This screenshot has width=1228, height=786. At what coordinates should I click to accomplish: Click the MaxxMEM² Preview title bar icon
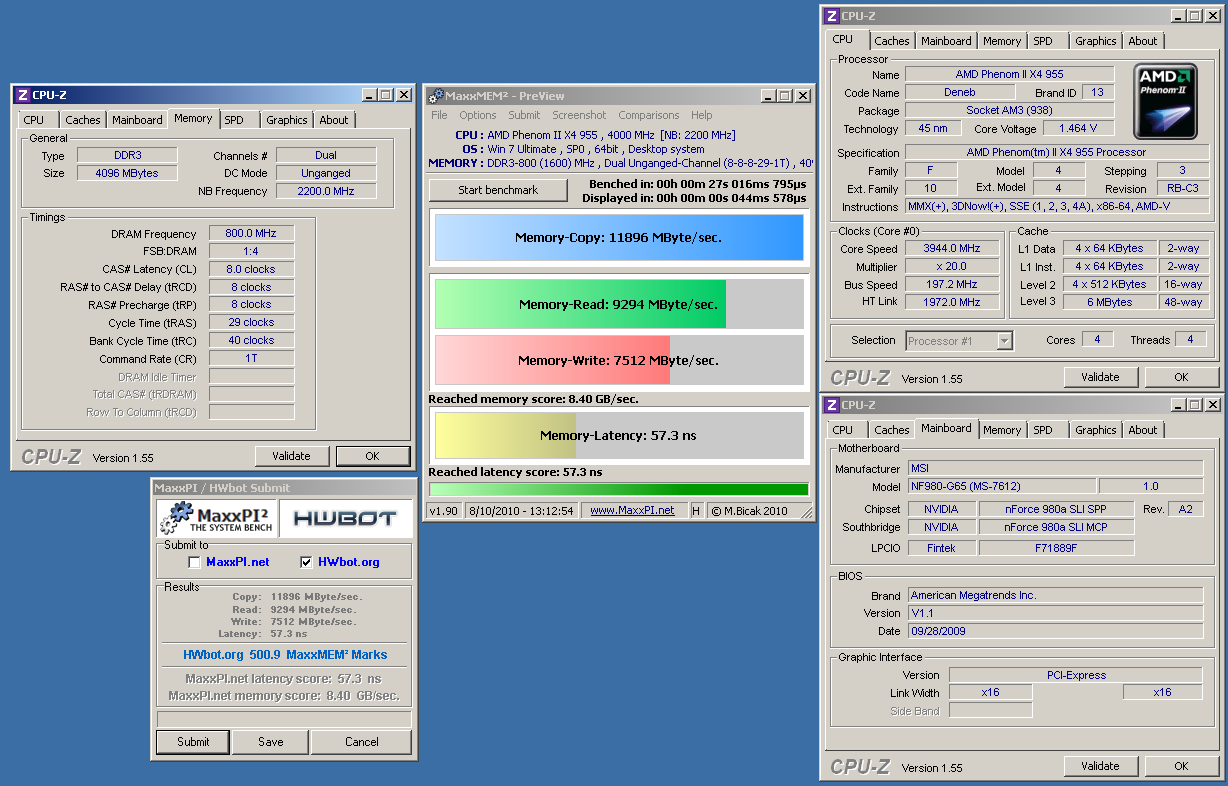click(435, 96)
